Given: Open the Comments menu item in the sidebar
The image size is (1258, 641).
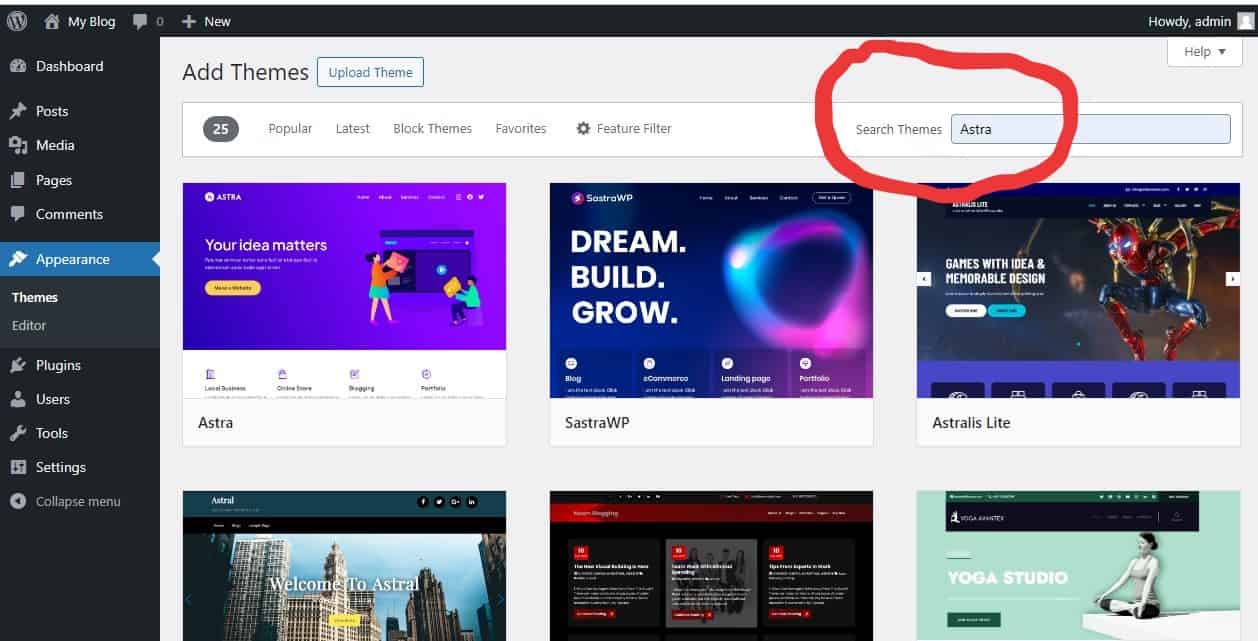Looking at the screenshot, I should [x=80, y=214].
